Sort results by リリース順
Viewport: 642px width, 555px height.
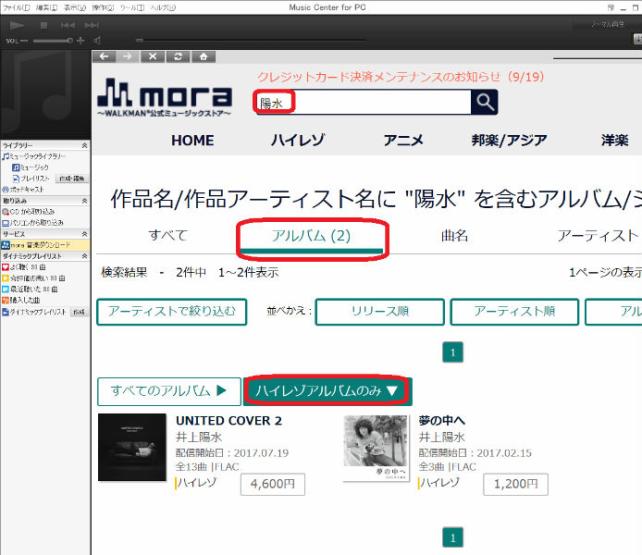(x=380, y=311)
